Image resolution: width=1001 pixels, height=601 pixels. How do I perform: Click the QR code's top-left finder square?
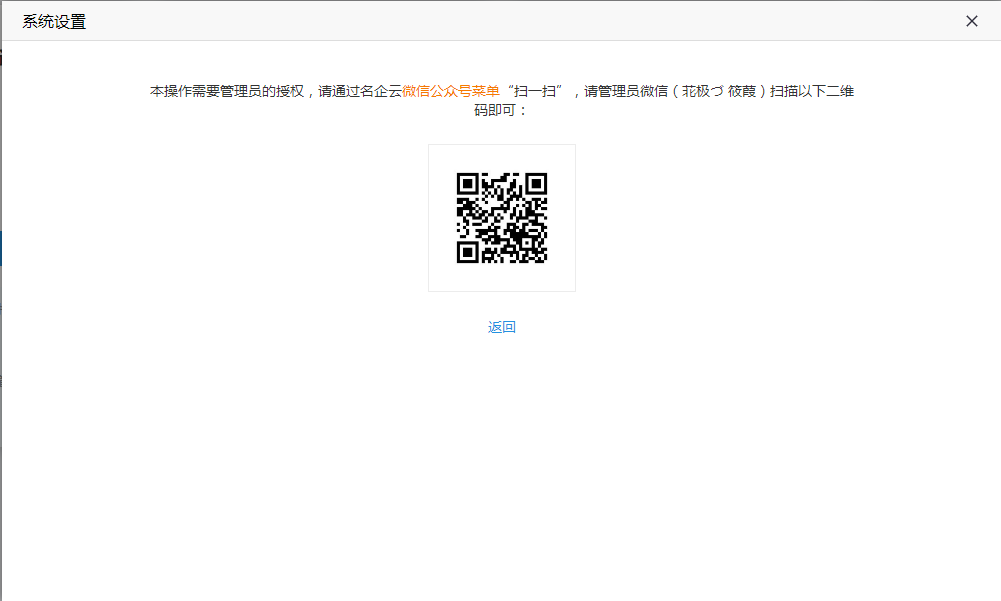click(x=467, y=183)
